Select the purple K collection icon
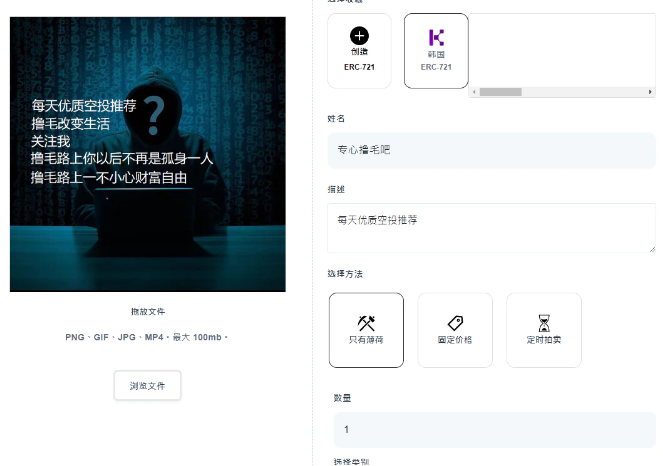The width and height of the screenshot is (663, 466). point(436,38)
